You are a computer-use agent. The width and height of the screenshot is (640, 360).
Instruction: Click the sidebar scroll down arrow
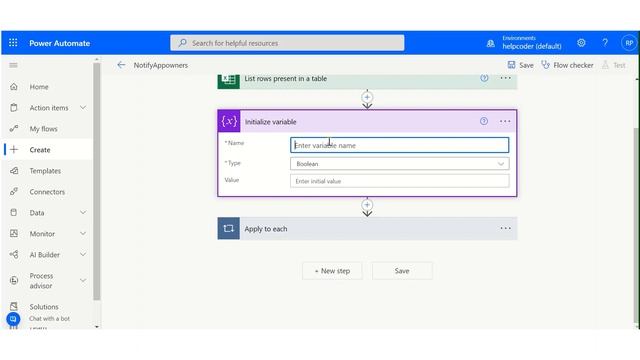tap(97, 326)
